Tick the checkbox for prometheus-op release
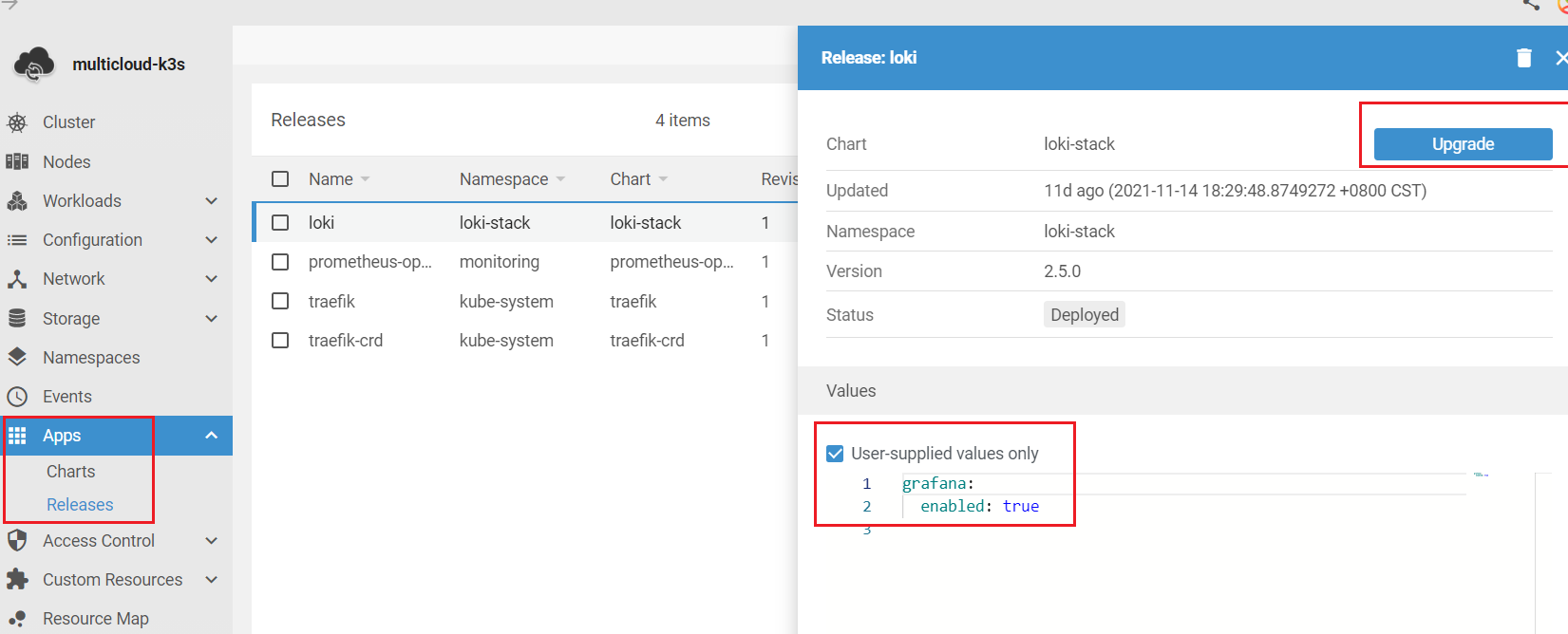 pyautogui.click(x=280, y=262)
